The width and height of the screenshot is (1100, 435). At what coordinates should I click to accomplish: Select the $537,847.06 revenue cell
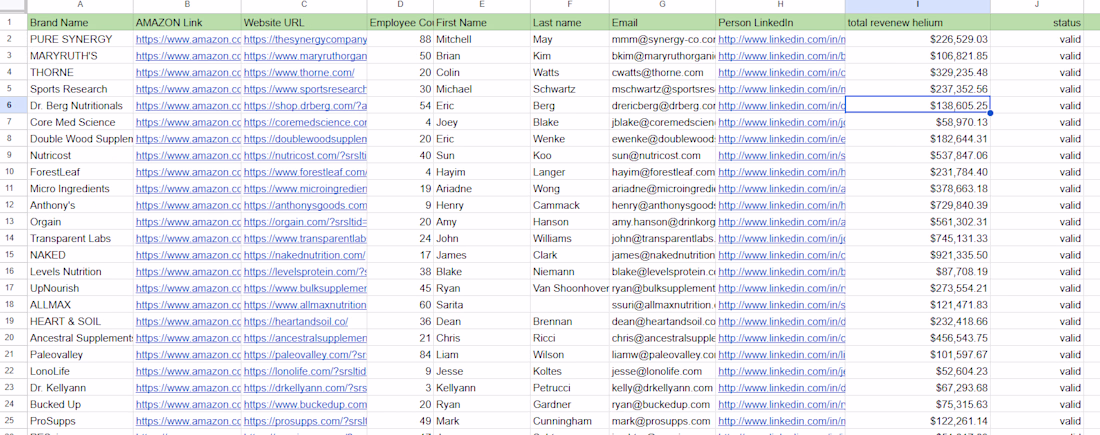point(918,156)
